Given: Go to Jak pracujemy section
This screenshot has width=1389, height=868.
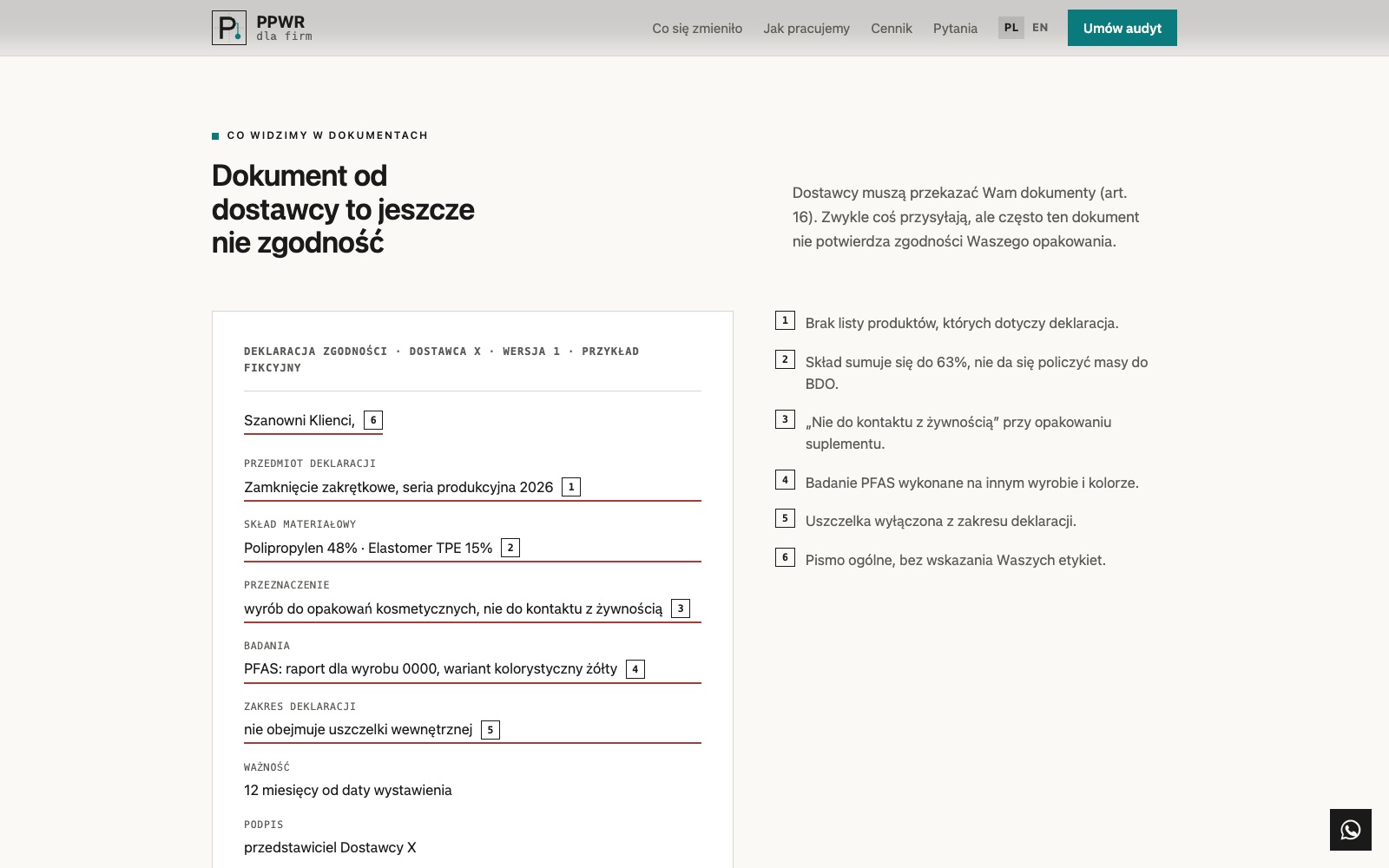Looking at the screenshot, I should [806, 29].
